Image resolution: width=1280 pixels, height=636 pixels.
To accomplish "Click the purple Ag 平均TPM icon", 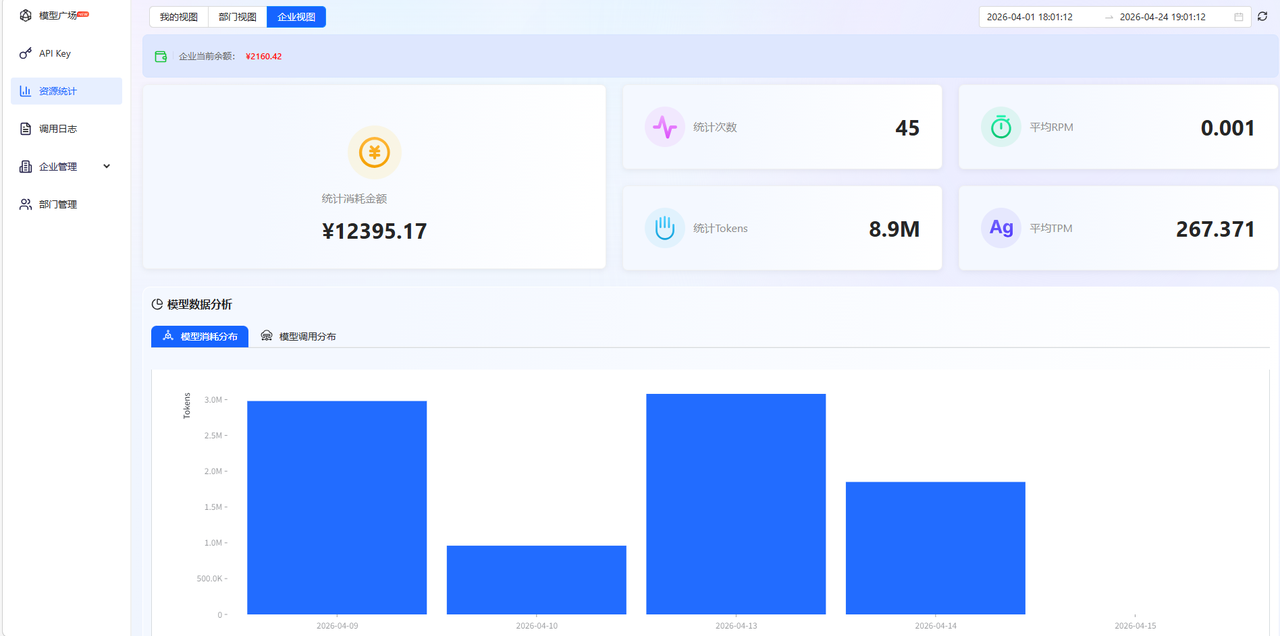I will point(1001,228).
